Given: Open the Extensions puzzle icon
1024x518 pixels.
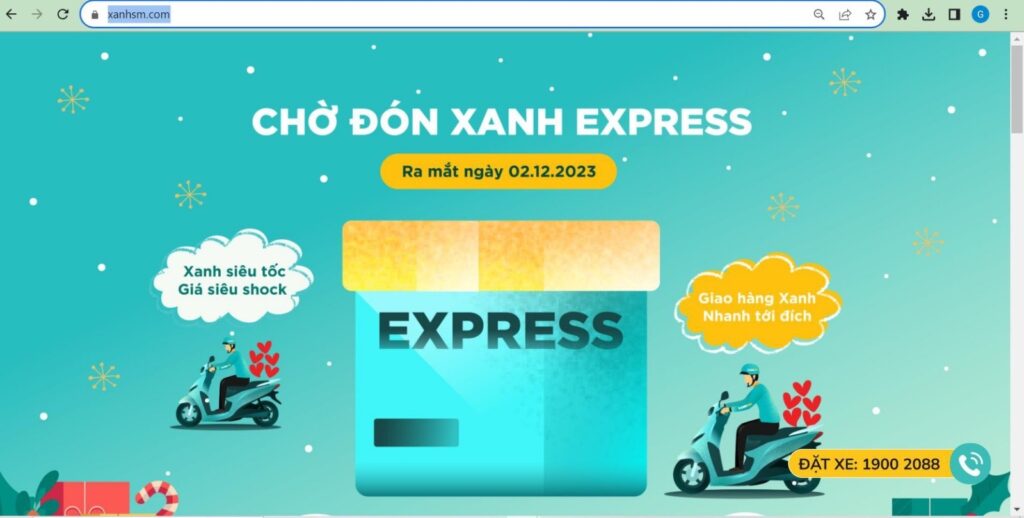Looking at the screenshot, I should (x=903, y=14).
